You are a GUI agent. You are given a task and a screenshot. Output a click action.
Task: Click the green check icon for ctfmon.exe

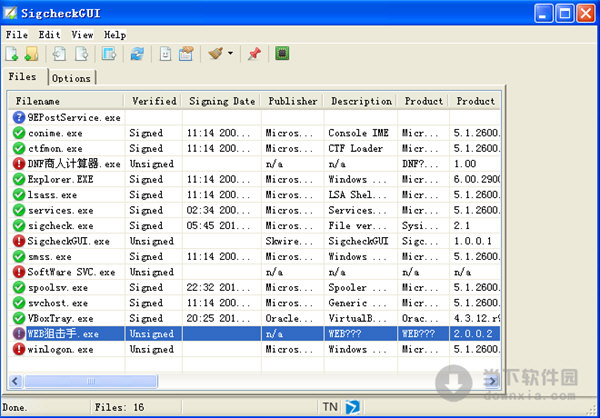point(19,149)
